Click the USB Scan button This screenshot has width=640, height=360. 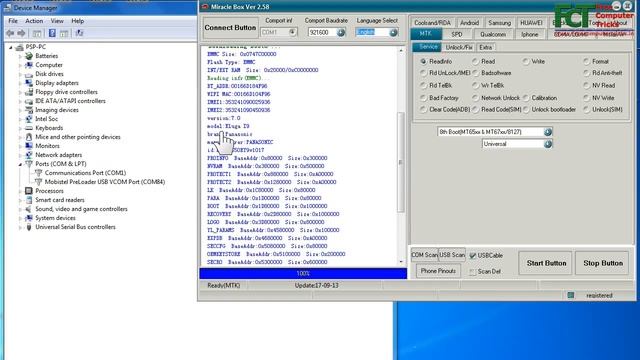[452, 255]
